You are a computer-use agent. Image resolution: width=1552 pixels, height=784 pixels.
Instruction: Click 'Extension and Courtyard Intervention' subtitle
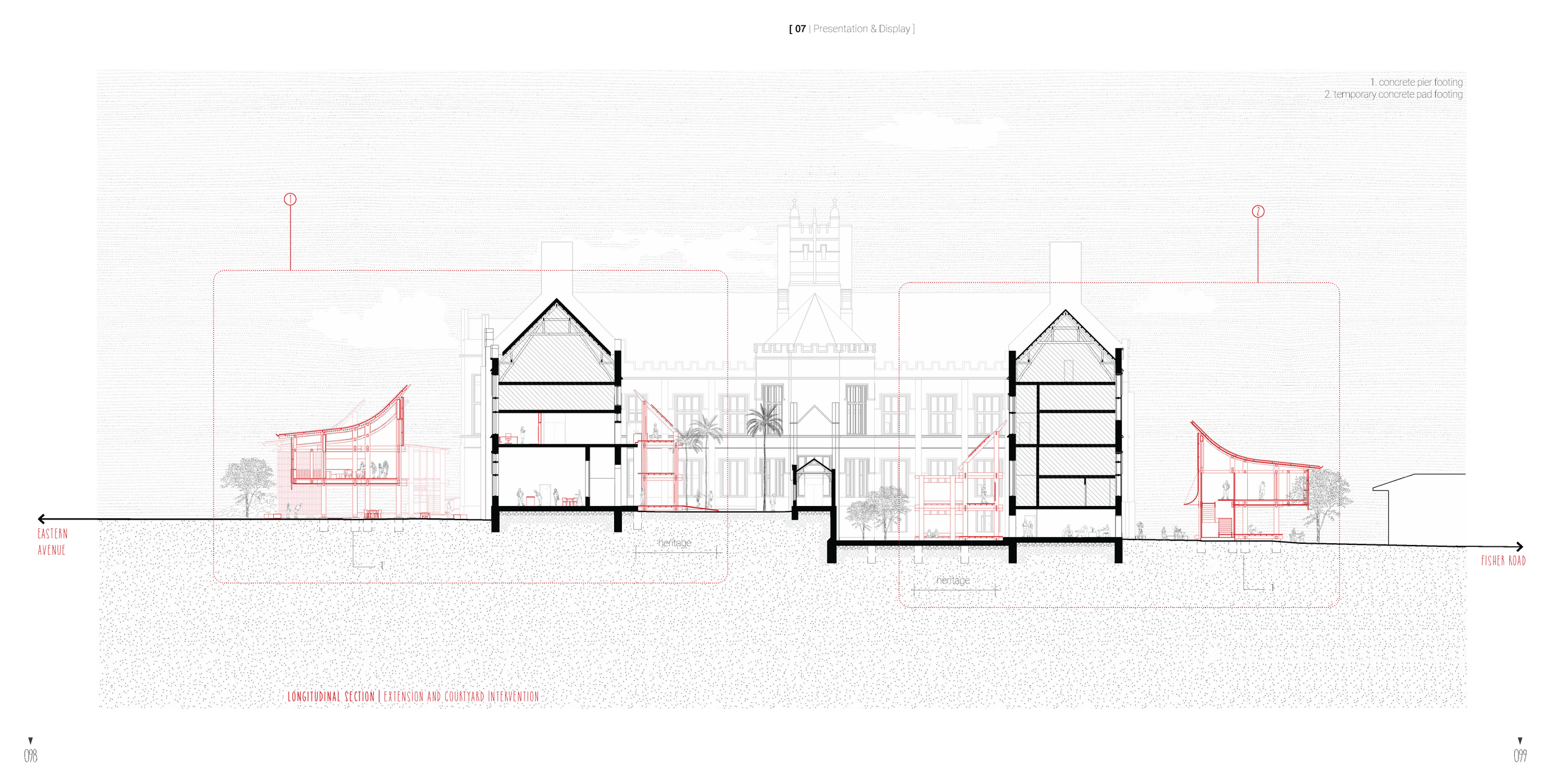click(461, 696)
